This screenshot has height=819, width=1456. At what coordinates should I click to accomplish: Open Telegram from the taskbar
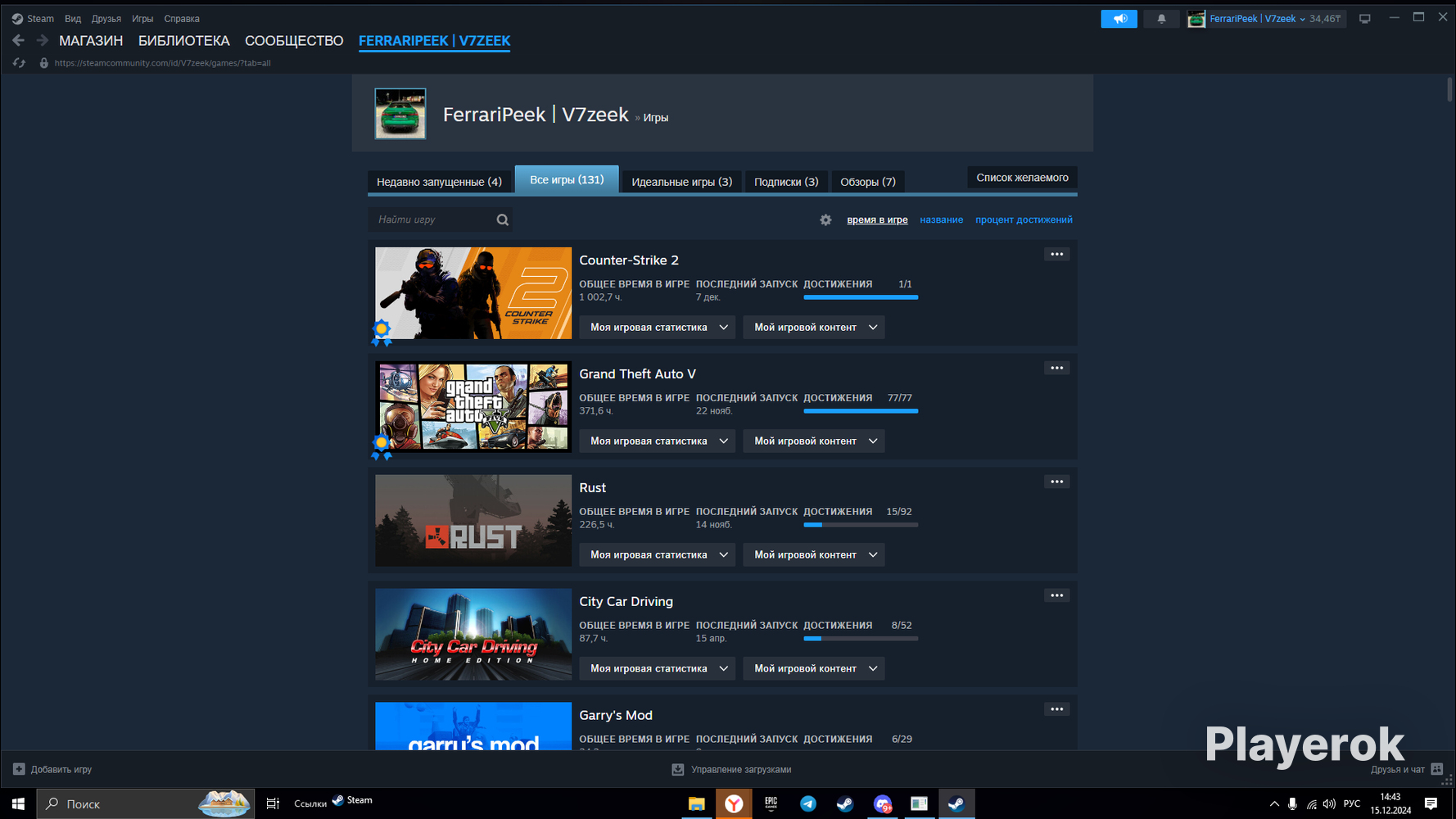pos(808,803)
